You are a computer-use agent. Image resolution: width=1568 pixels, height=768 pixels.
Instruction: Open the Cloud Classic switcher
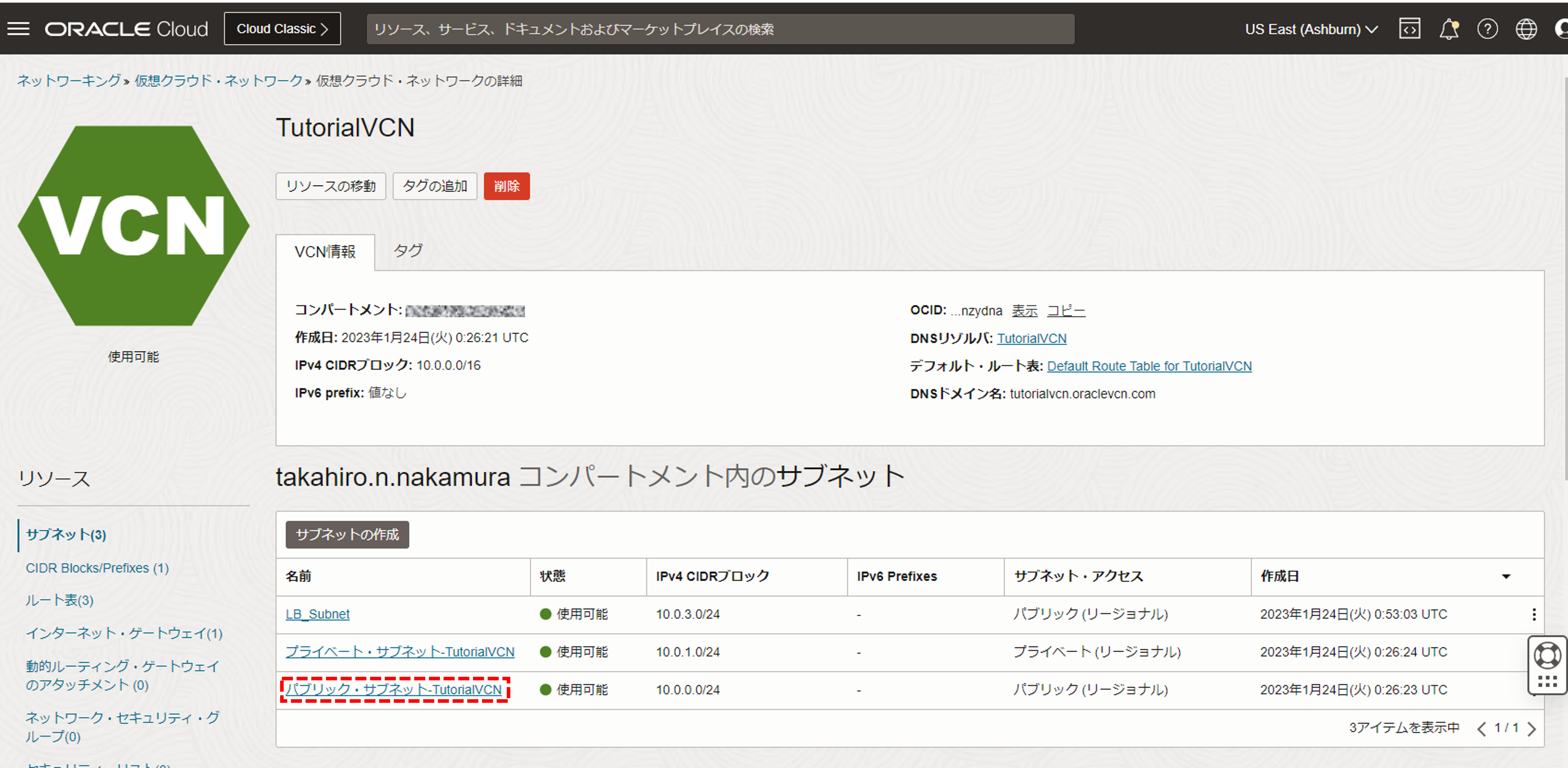point(282,29)
